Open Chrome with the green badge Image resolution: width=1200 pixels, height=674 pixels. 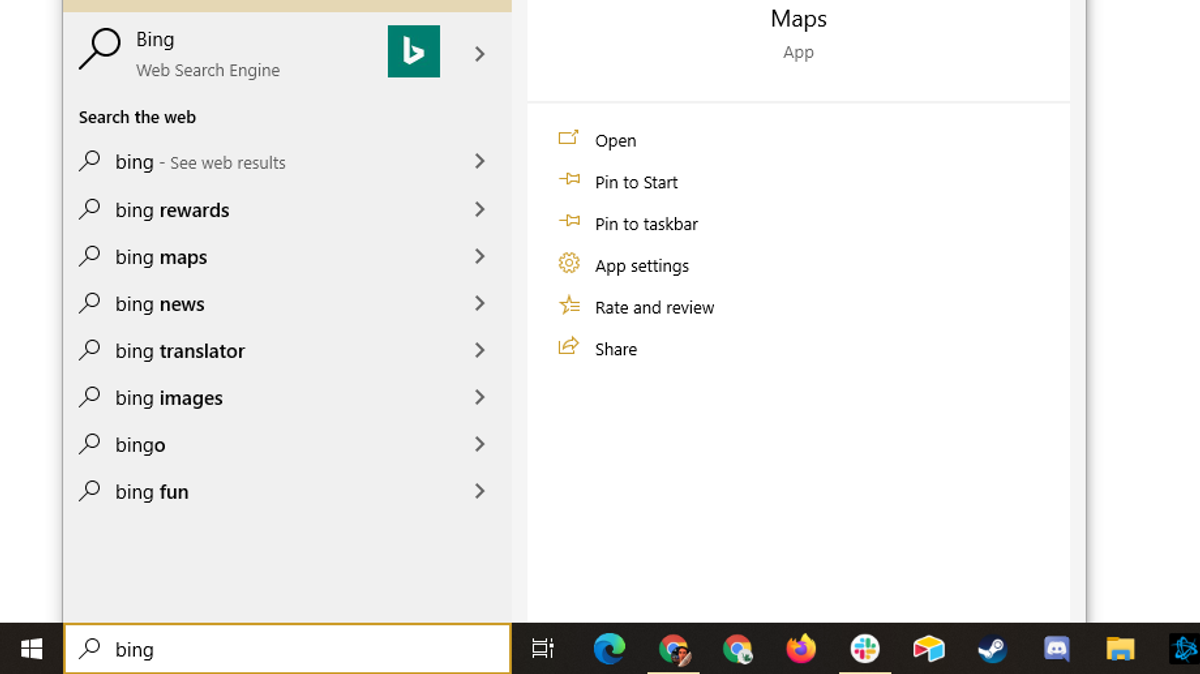738,649
